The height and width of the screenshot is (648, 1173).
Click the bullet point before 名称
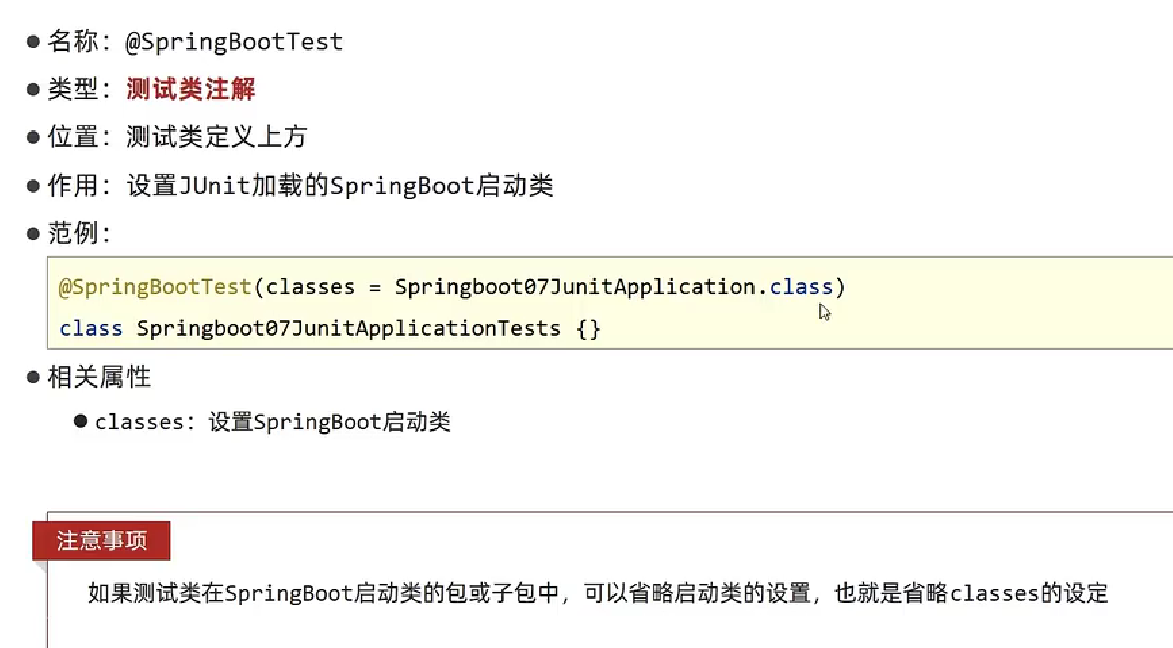tap(34, 42)
